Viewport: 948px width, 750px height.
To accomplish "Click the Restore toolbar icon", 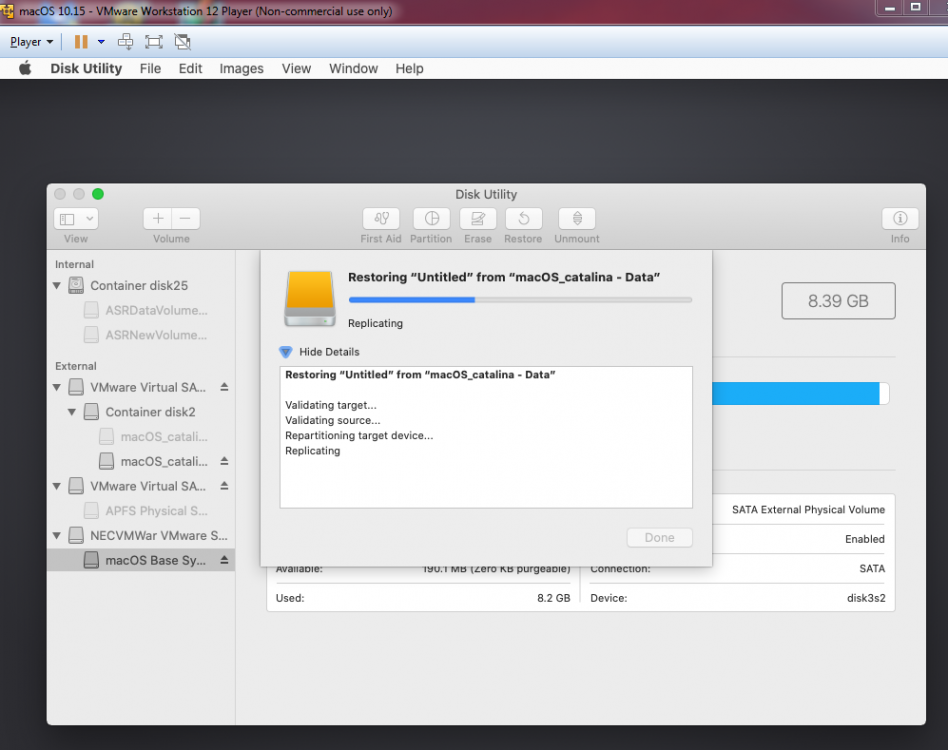I will (524, 219).
